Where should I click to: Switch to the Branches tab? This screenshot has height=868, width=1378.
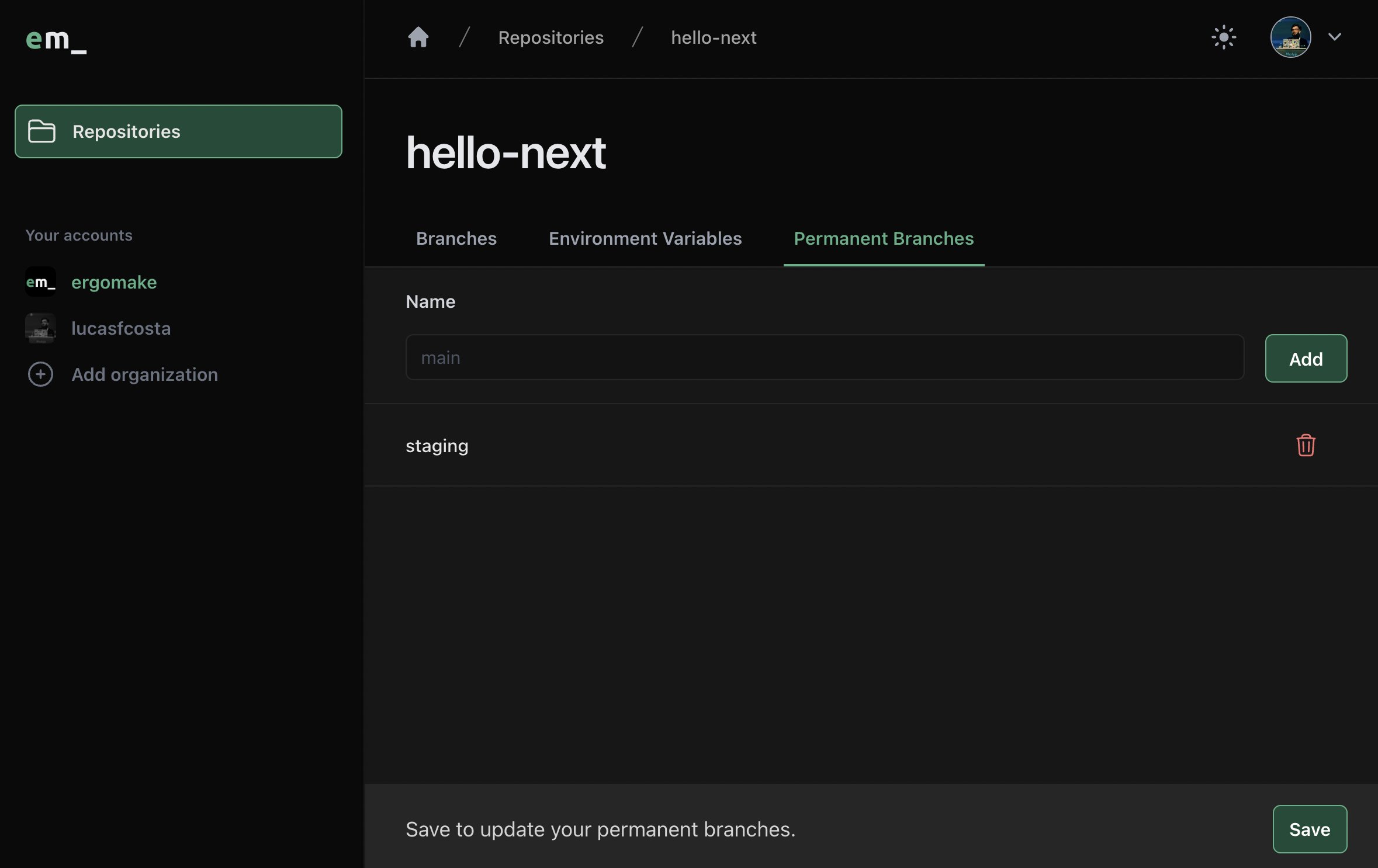(x=456, y=238)
